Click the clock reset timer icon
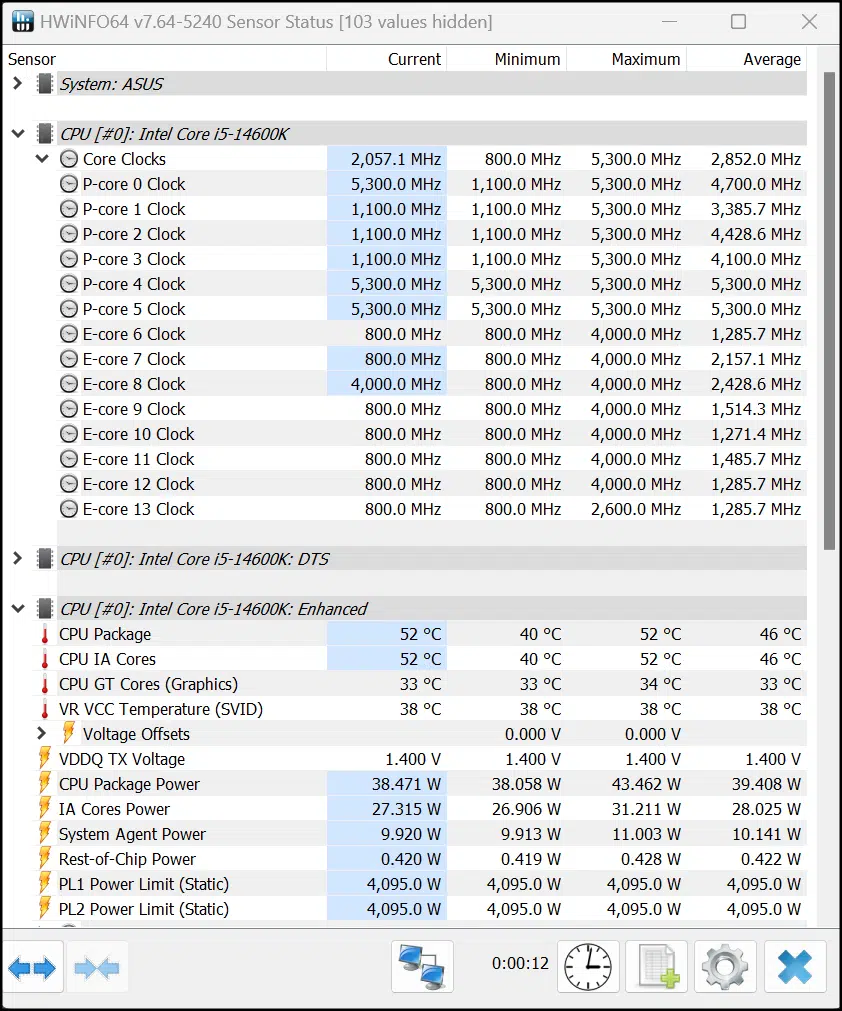Image resolution: width=842 pixels, height=1011 pixels. pyautogui.click(x=588, y=967)
